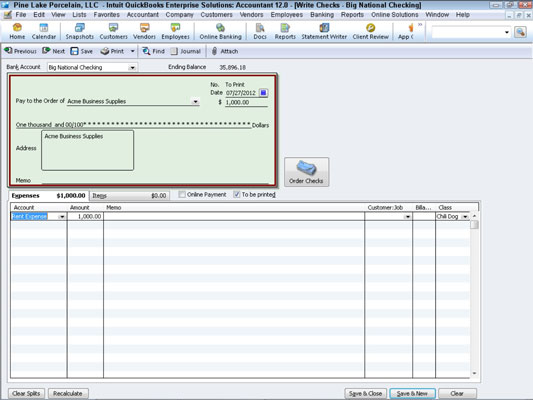Switch to the Items tab
Viewport: 533px width, 400px height.
[x=130, y=196]
